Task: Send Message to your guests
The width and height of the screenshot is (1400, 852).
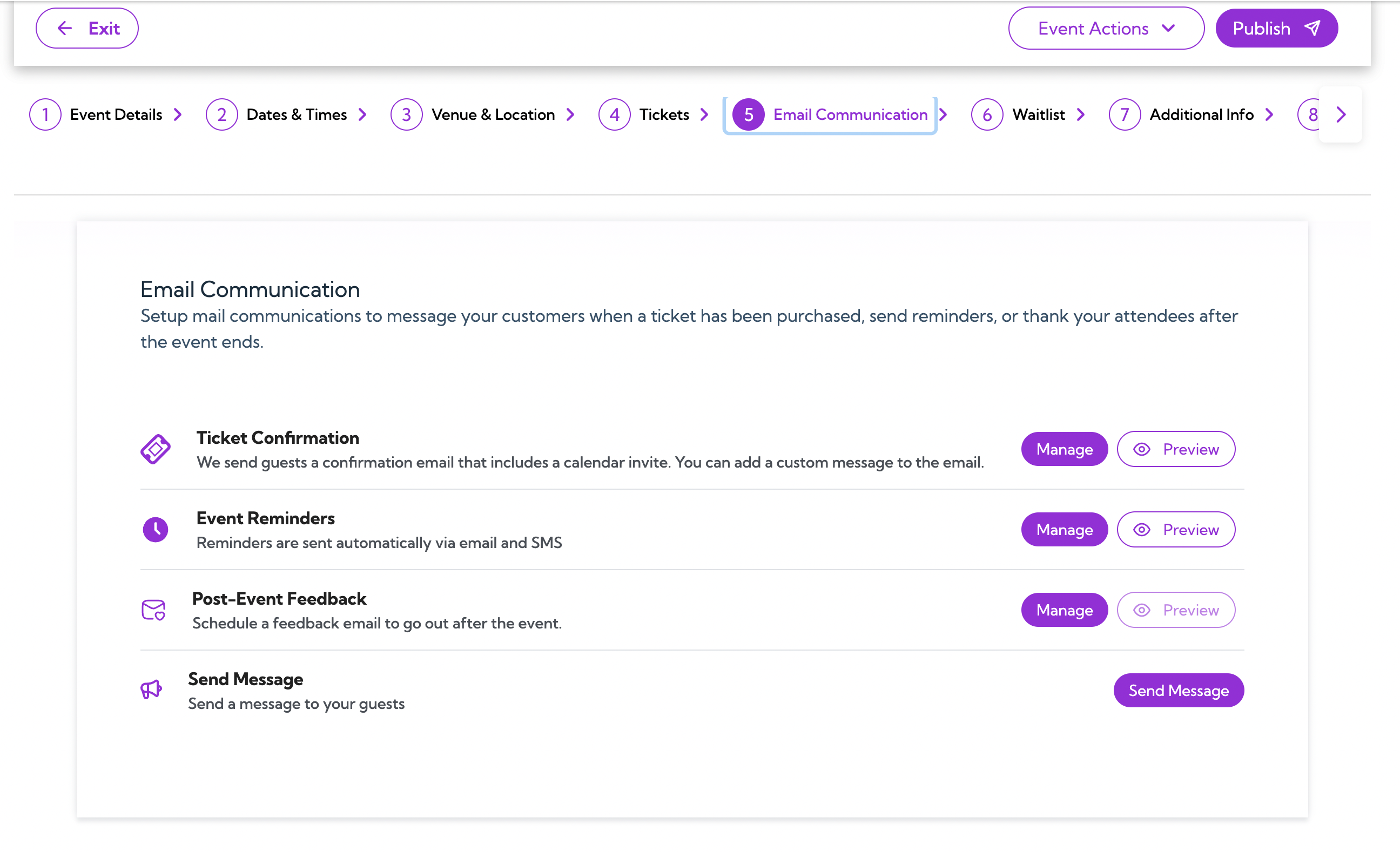Action: click(1178, 690)
